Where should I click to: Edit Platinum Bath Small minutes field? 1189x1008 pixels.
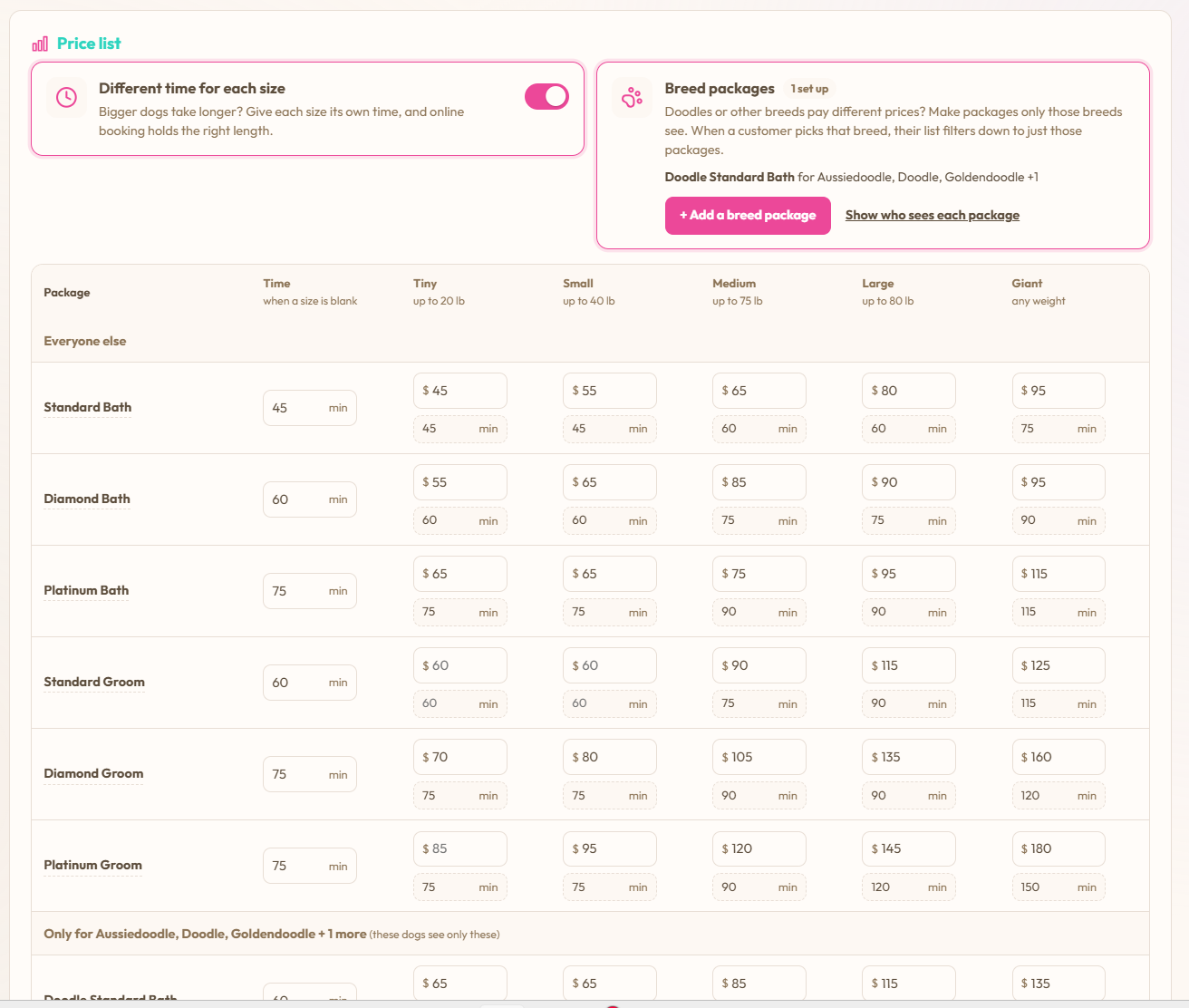coord(610,612)
